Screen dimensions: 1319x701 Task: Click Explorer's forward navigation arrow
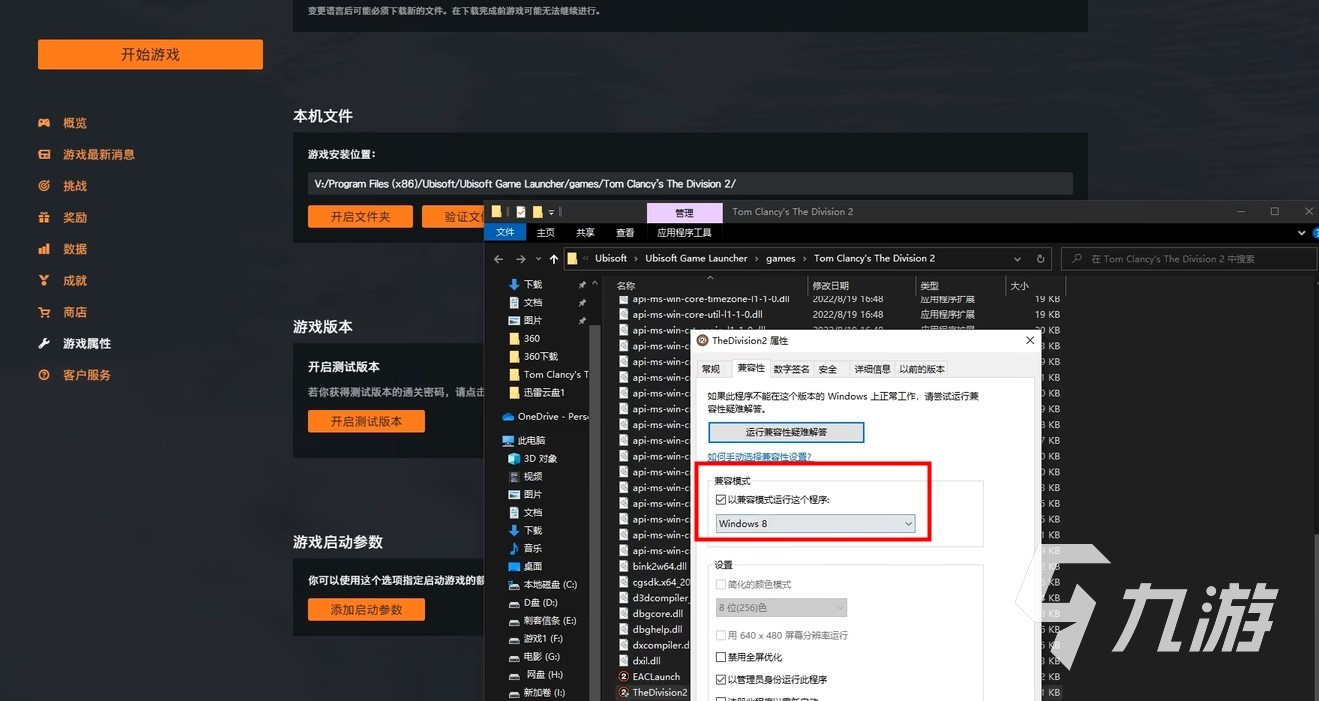(521, 259)
